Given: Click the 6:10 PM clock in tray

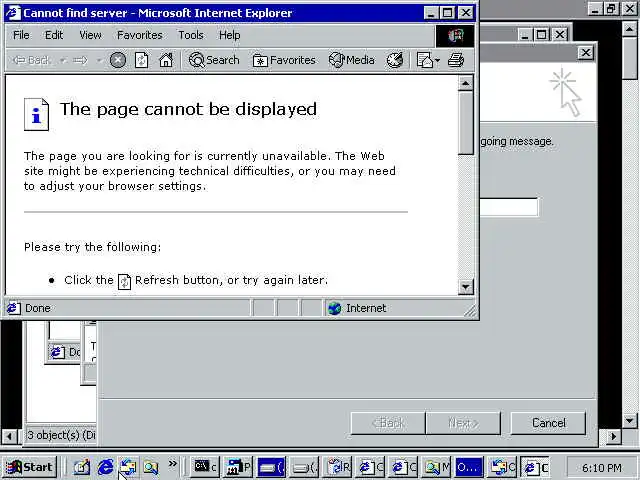Looking at the screenshot, I should tap(602, 468).
